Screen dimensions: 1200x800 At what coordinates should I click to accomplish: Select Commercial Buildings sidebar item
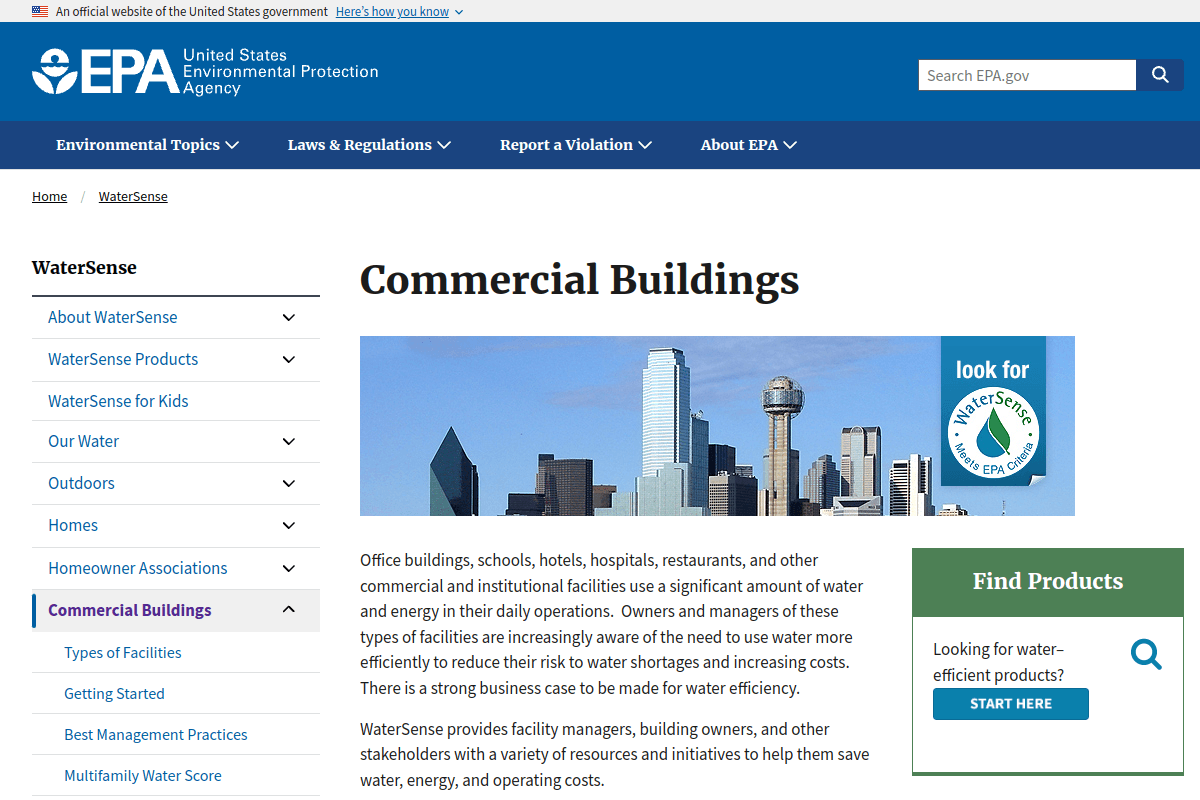click(130, 610)
